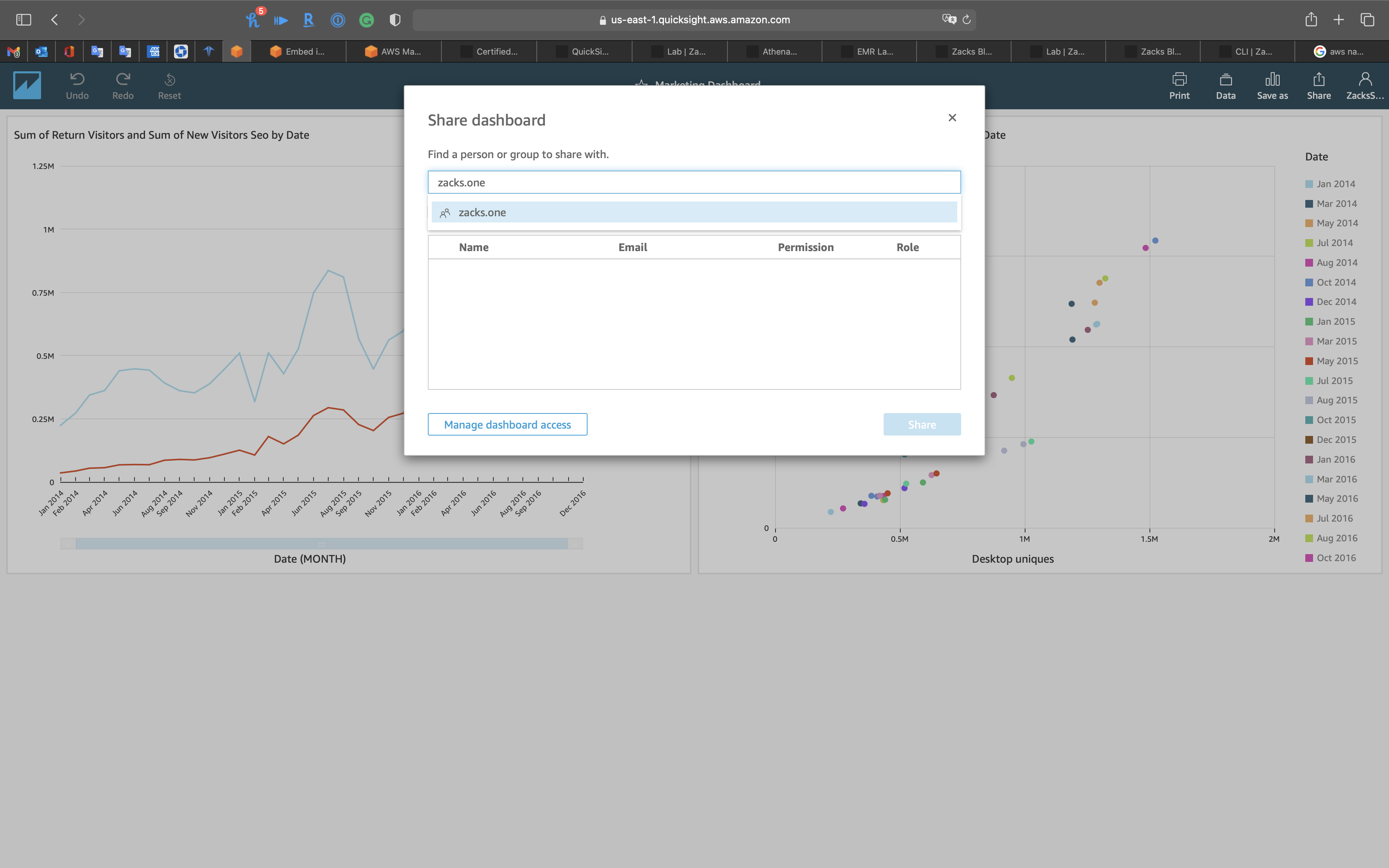Viewport: 1389px width, 868px height.
Task: Toggle the browser sidebar icon
Action: point(24,19)
